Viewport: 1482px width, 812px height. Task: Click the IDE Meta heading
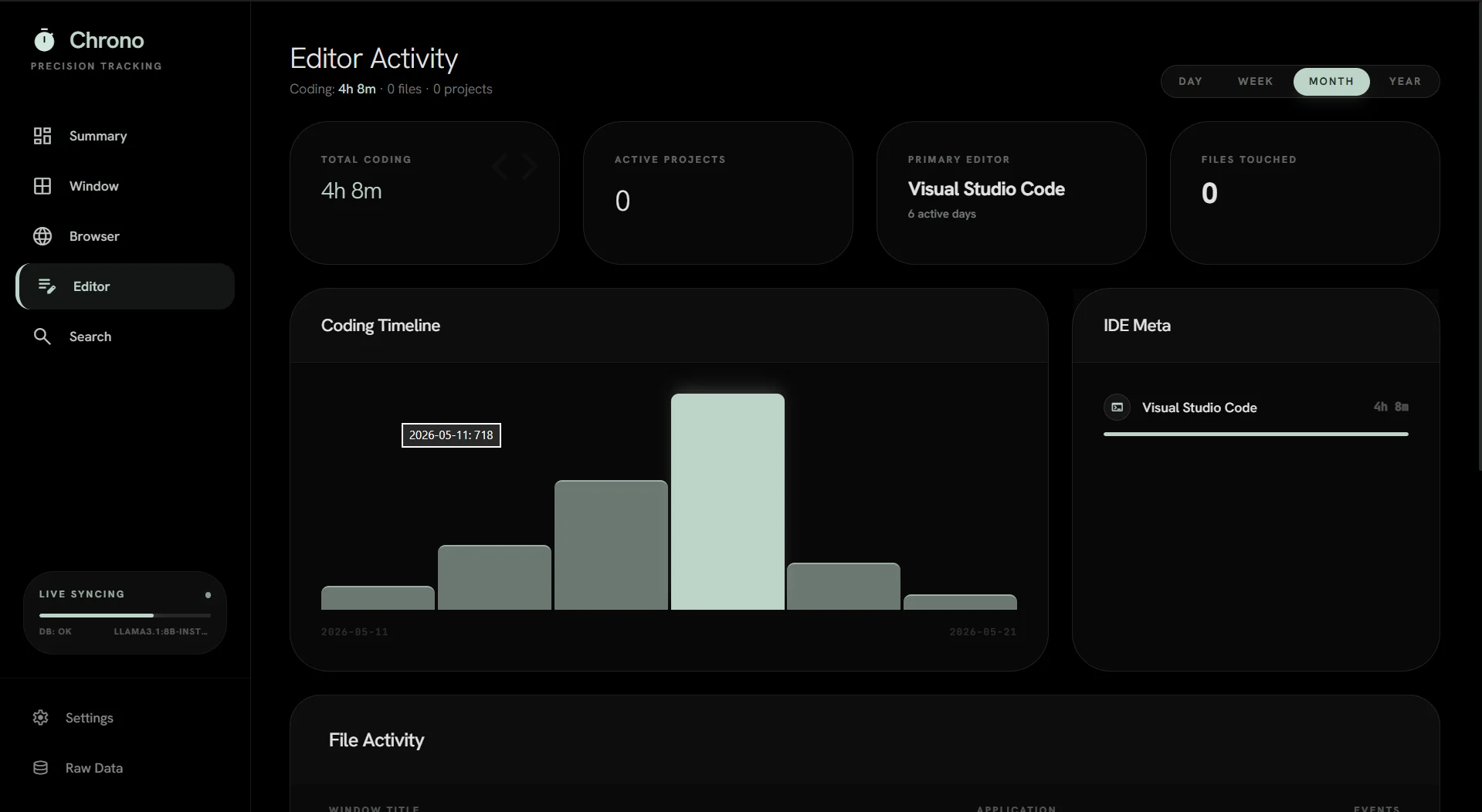tap(1137, 326)
